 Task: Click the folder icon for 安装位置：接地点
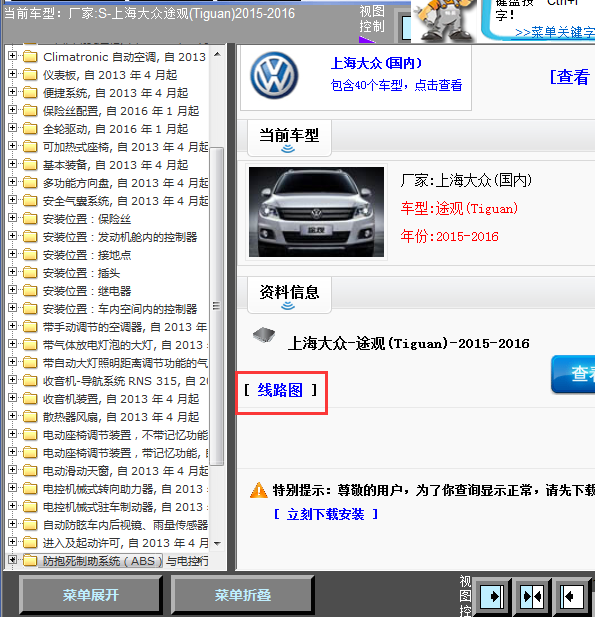30,255
